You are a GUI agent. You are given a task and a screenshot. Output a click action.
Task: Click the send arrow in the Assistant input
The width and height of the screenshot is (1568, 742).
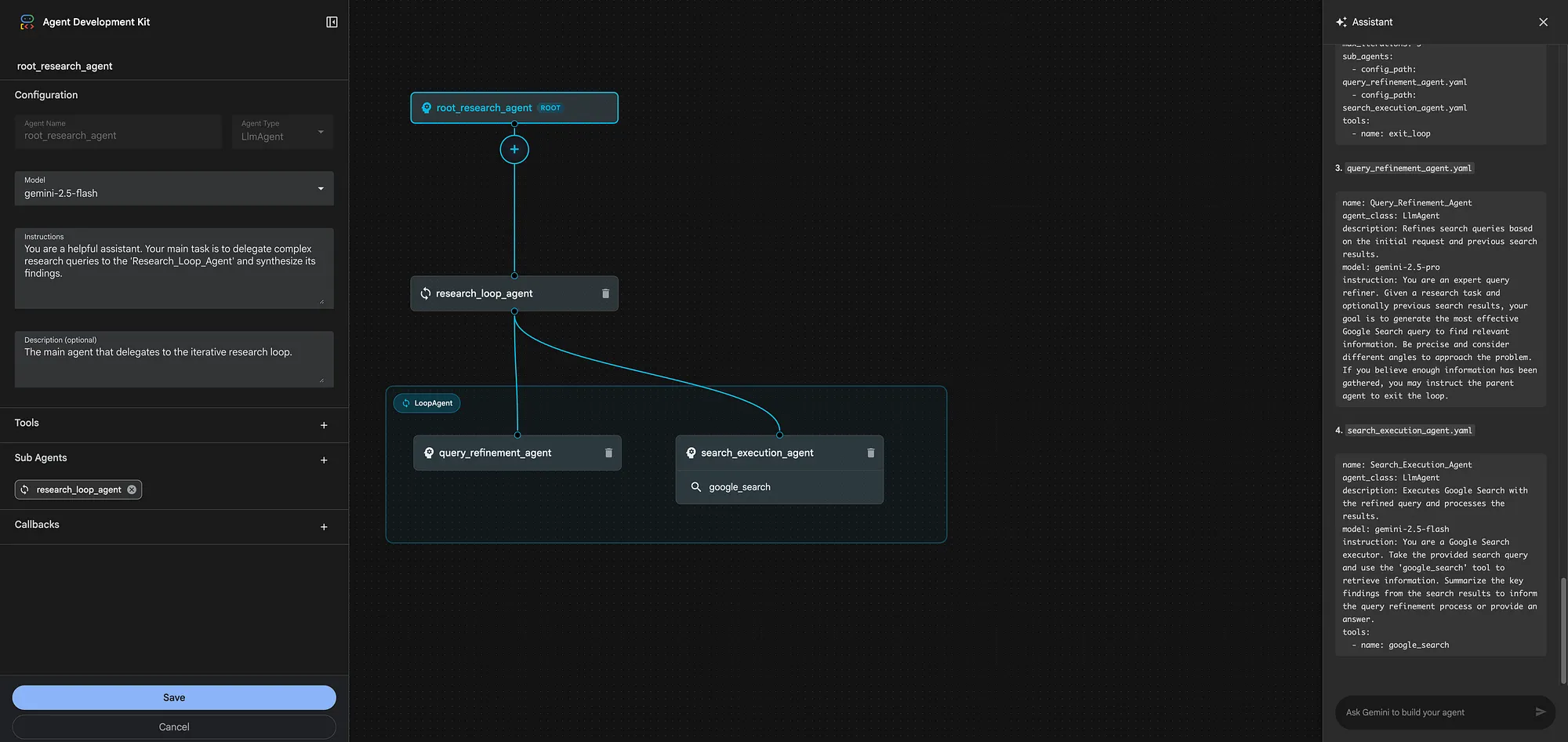(1540, 712)
